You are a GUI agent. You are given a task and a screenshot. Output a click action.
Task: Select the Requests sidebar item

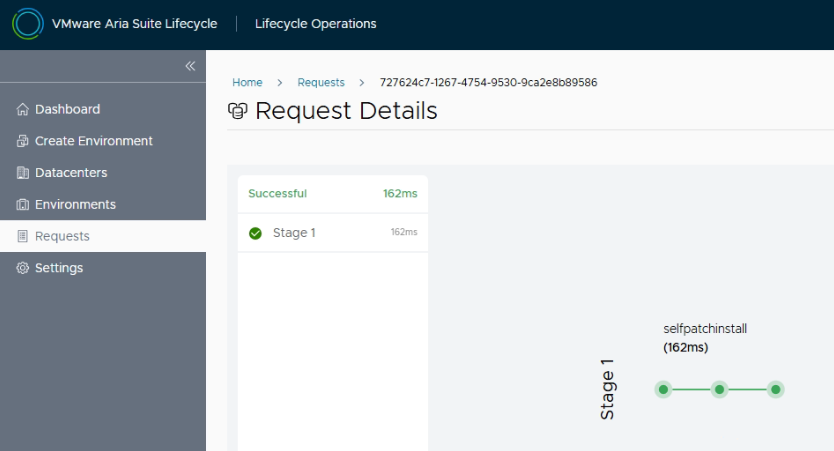click(62, 237)
